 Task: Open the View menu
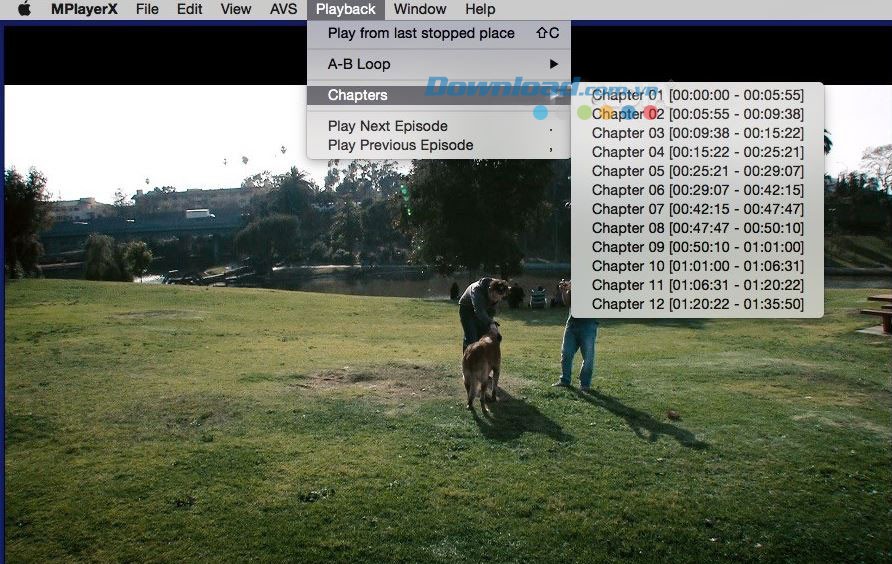pyautogui.click(x=235, y=9)
